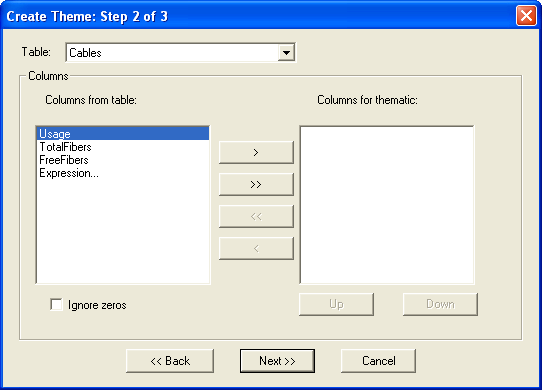
Task: Click inside Columns for thematic list
Action: point(387,205)
